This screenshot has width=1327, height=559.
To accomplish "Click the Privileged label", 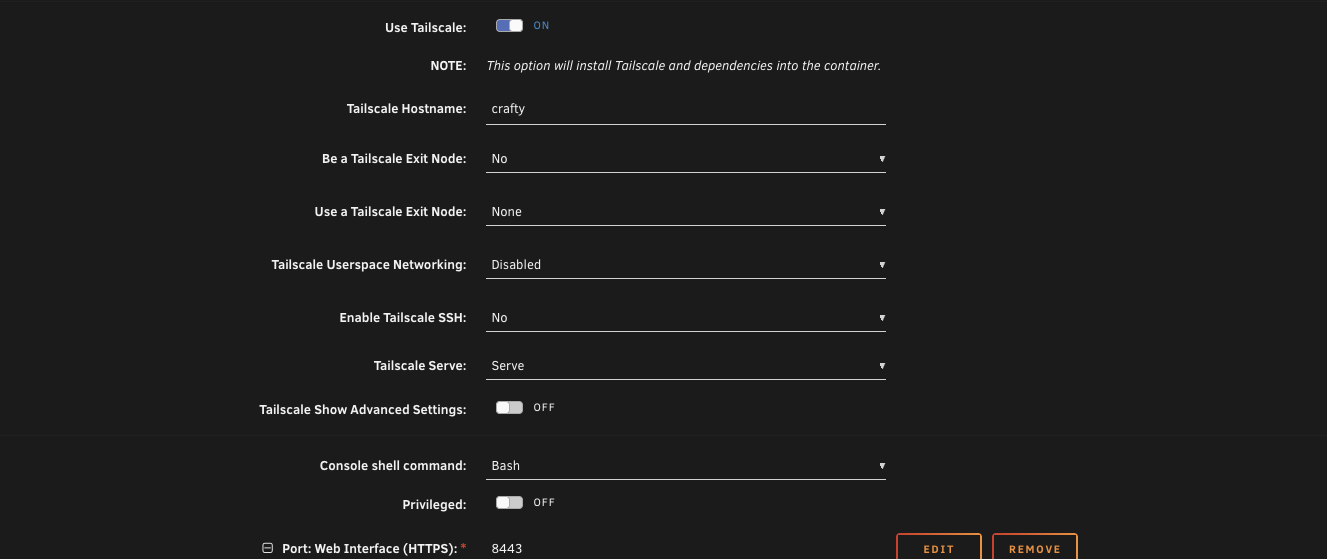I will tap(434, 503).
